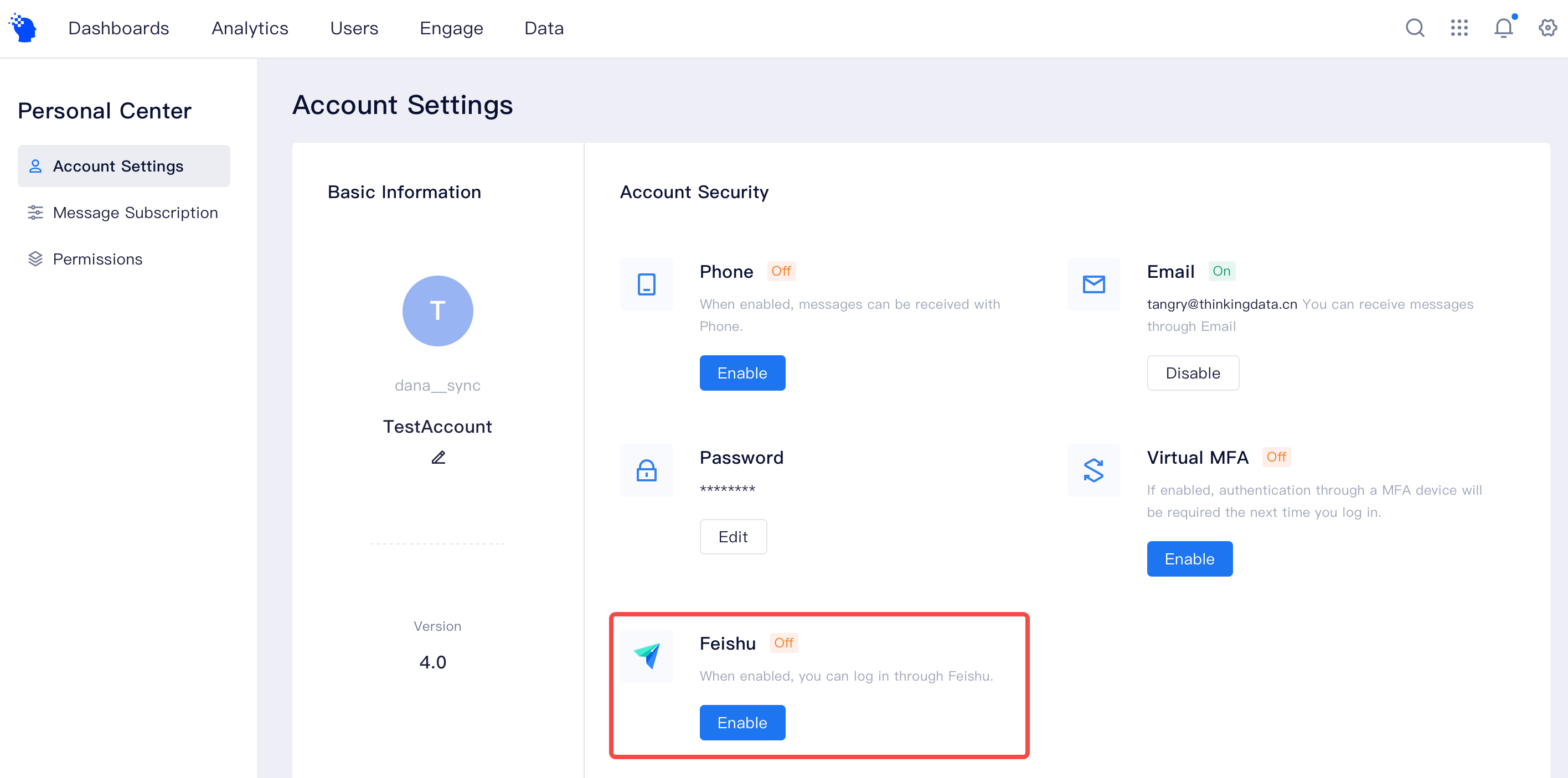Open the notifications bell
1568x778 pixels.
click(x=1503, y=28)
